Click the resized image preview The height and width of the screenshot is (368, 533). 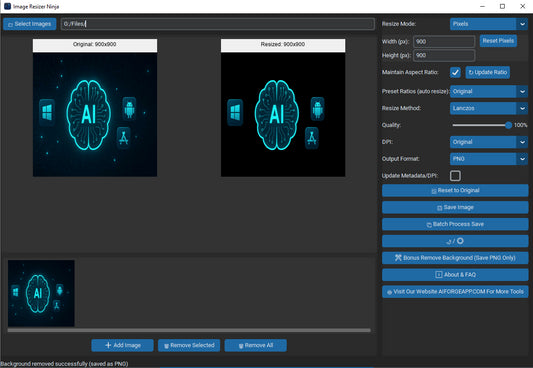(x=283, y=115)
